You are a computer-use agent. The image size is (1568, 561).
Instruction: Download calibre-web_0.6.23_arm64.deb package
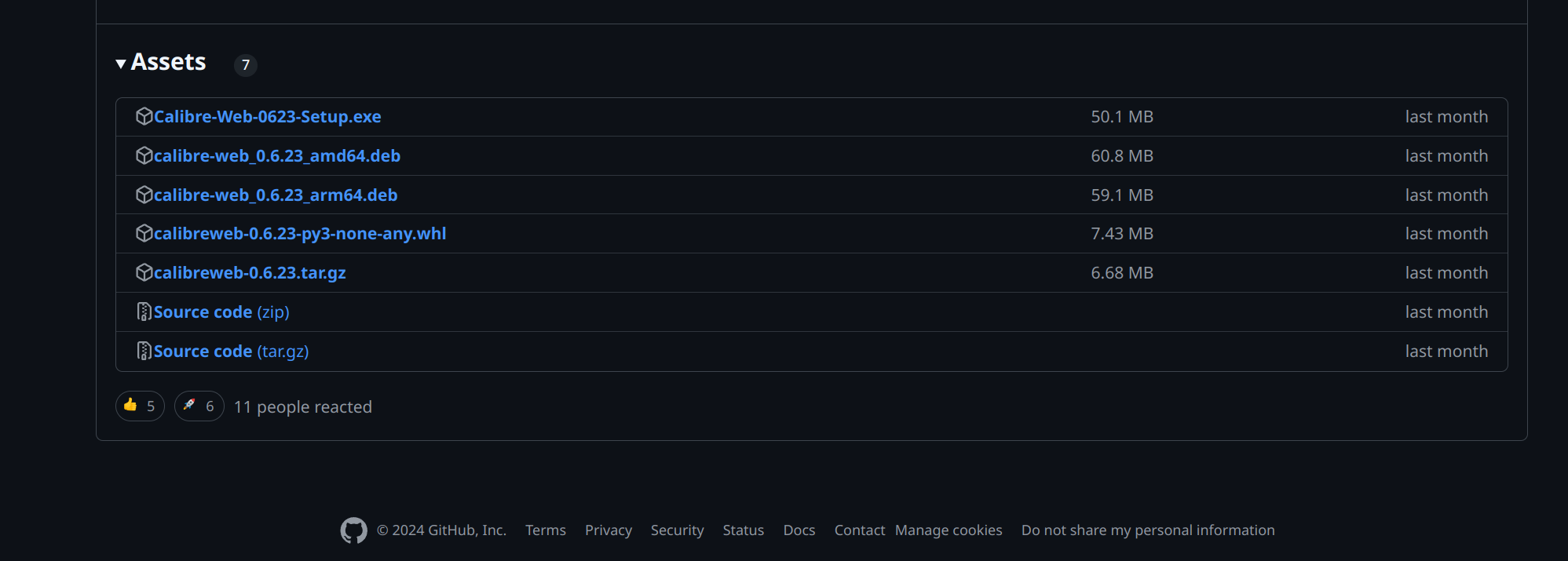pyautogui.click(x=275, y=195)
